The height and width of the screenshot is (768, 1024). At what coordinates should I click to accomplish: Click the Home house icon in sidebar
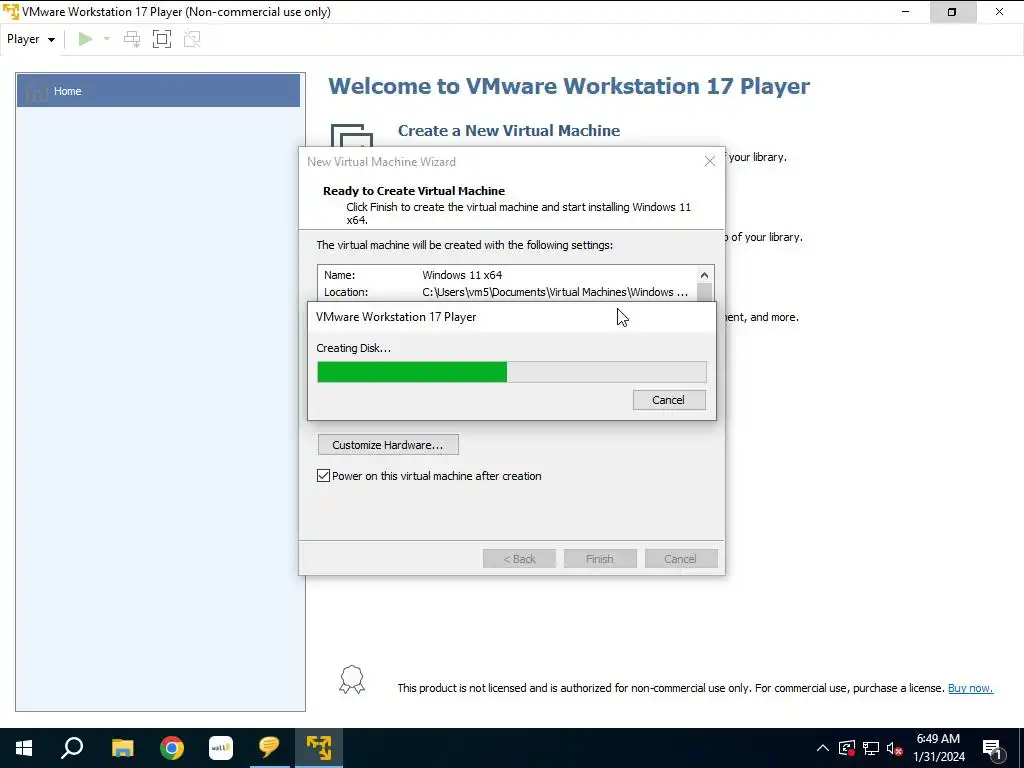pyautogui.click(x=37, y=90)
